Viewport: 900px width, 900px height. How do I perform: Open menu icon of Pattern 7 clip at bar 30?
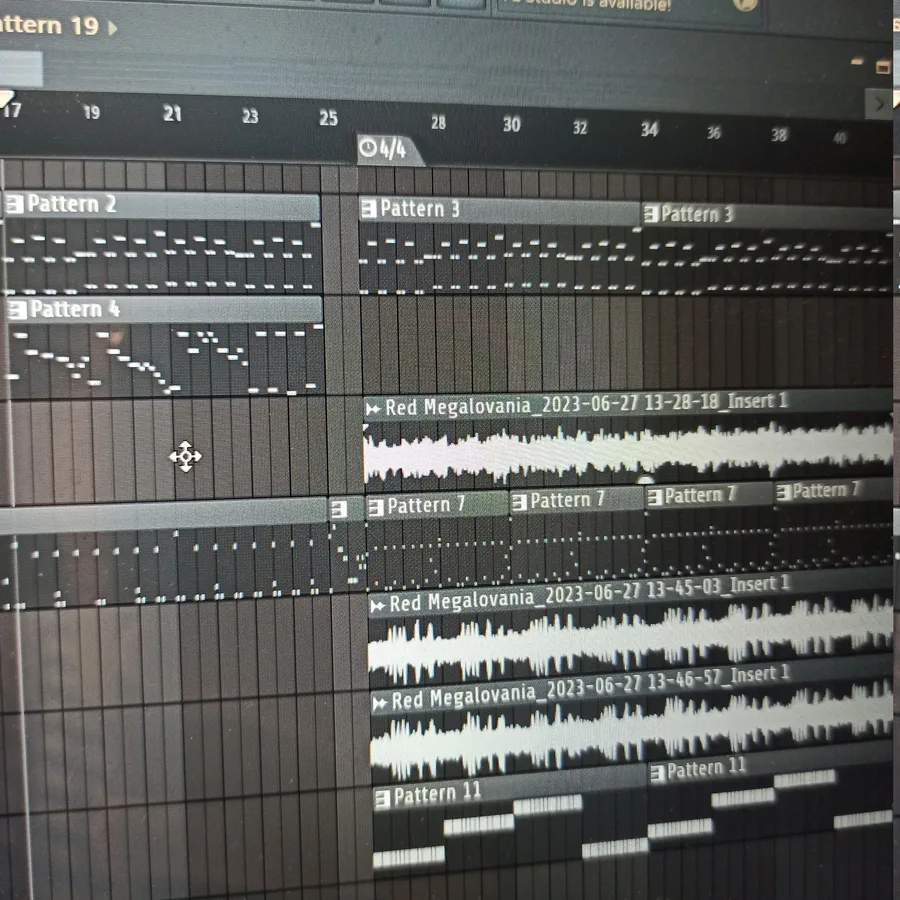(519, 503)
